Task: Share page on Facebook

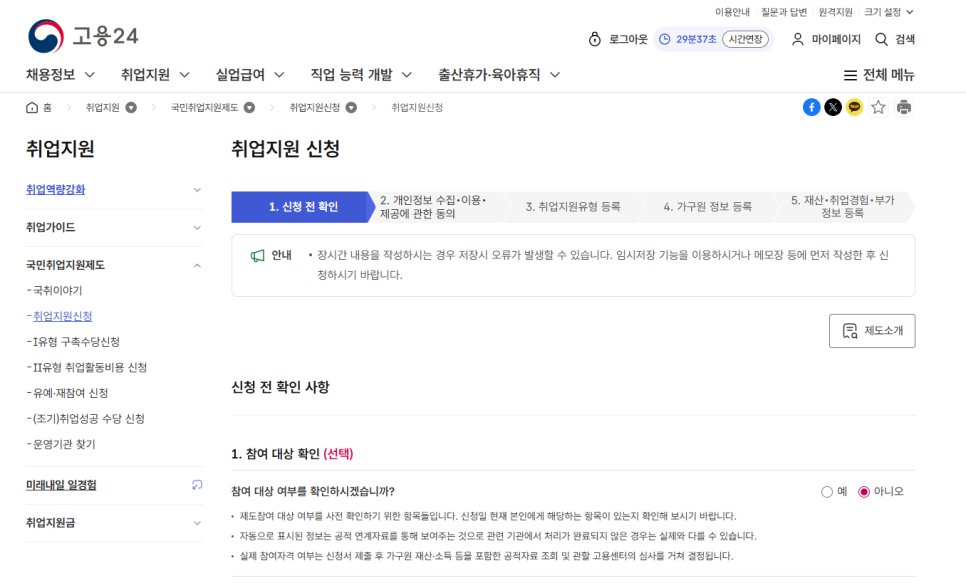Action: pos(811,107)
